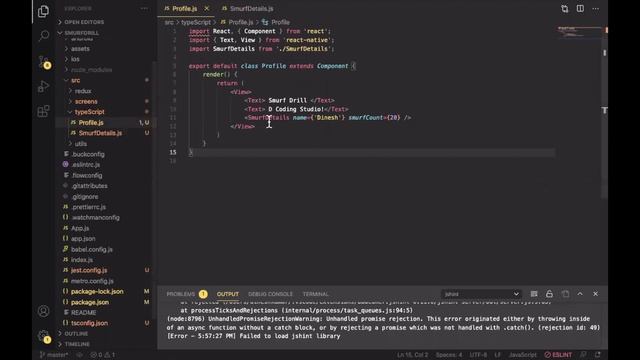Collapse the typeScript folder
Image resolution: width=640 pixels, height=360 pixels.
pos(89,112)
